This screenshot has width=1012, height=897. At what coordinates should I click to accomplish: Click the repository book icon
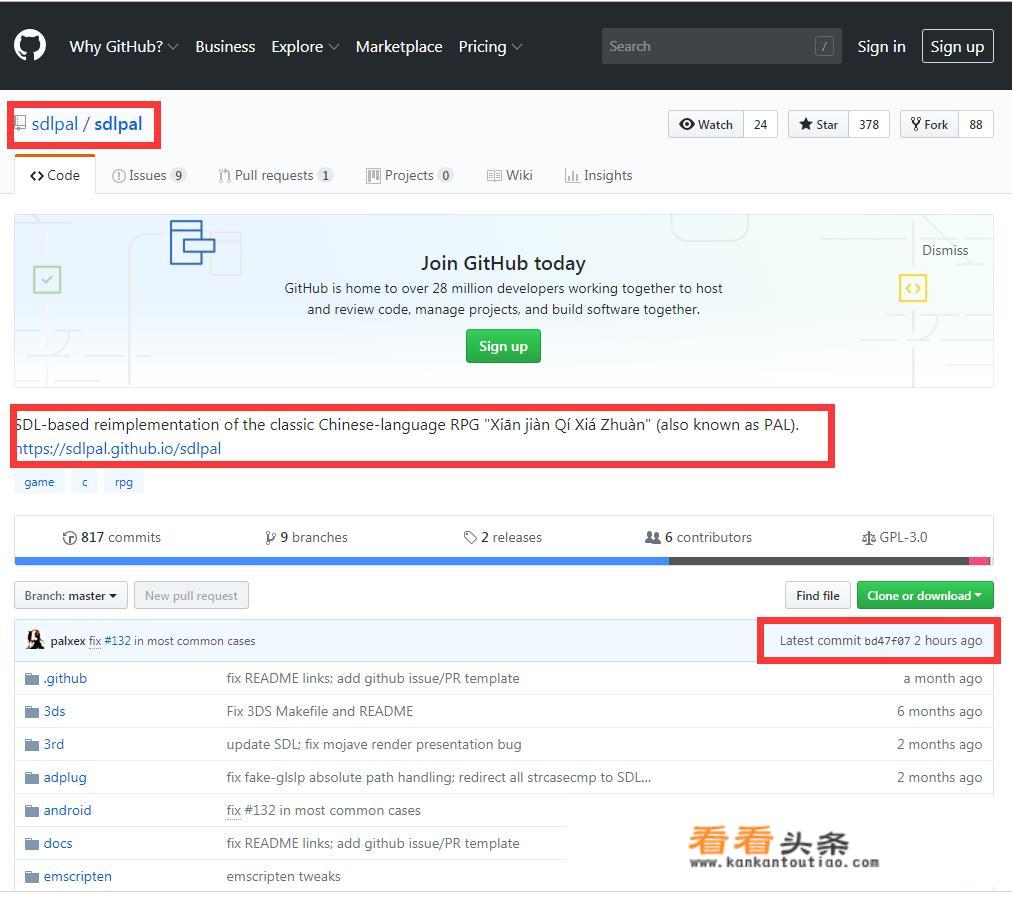pos(21,123)
